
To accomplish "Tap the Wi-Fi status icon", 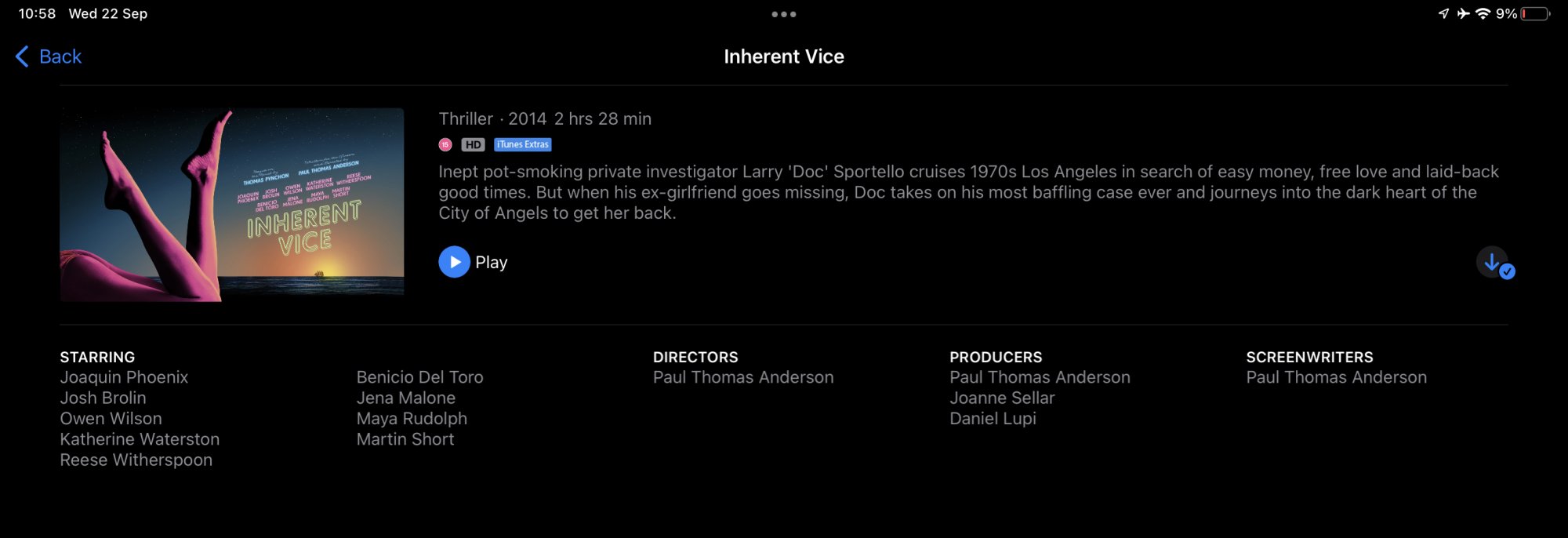I will (1483, 13).
